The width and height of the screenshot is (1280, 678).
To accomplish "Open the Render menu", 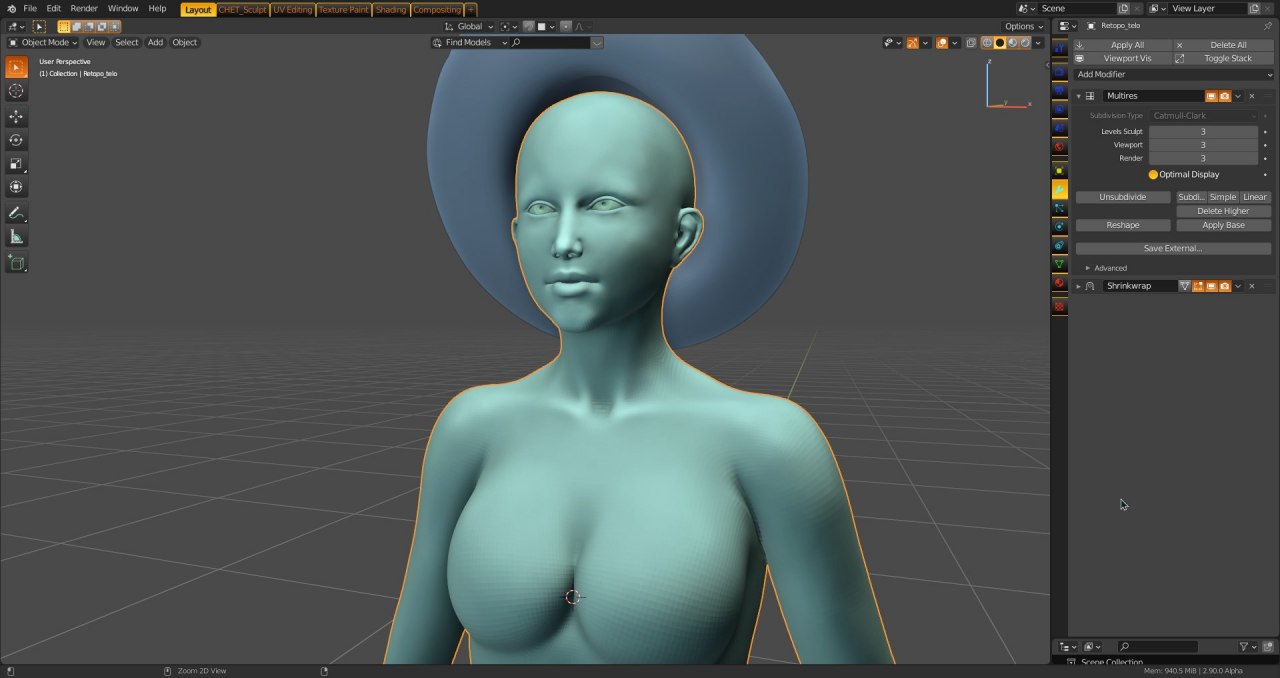I will 84,8.
